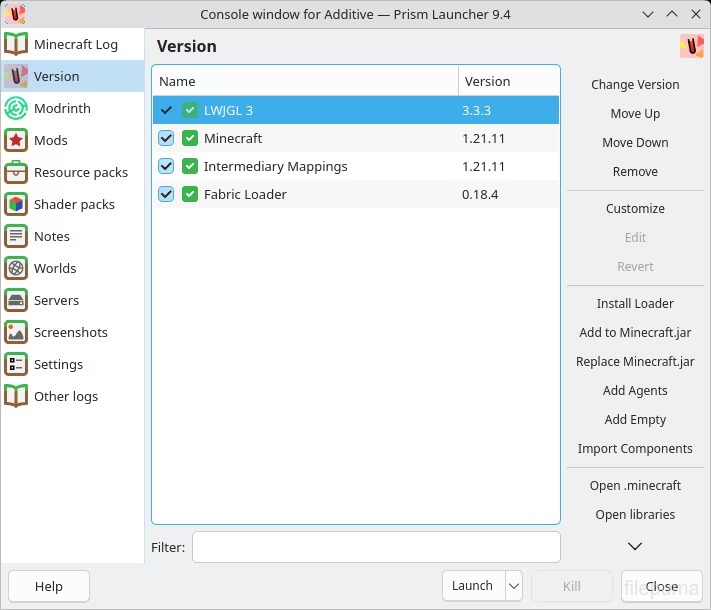Switch to the Settings page

(58, 364)
